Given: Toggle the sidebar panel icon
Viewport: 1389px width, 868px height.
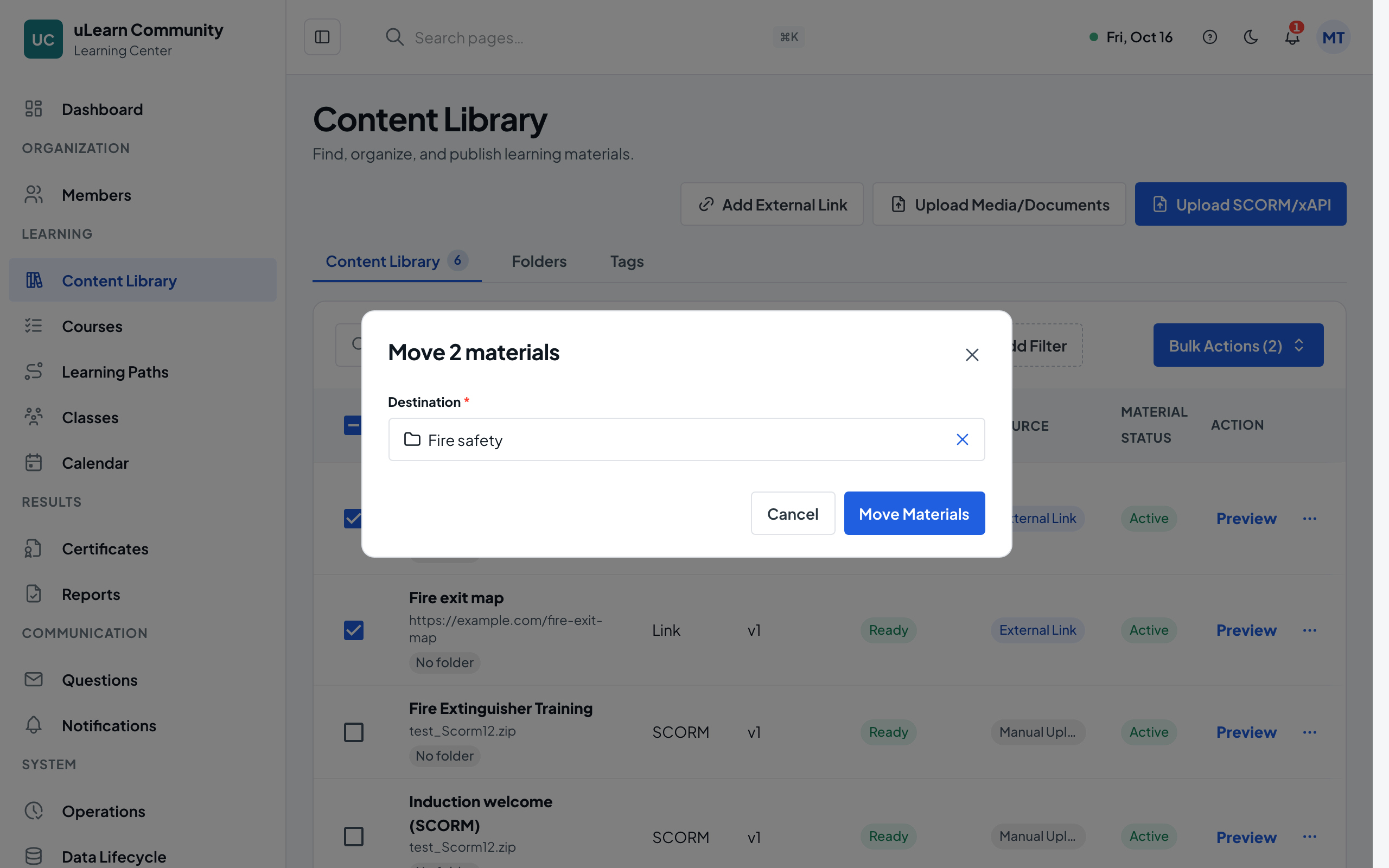Looking at the screenshot, I should [x=322, y=37].
